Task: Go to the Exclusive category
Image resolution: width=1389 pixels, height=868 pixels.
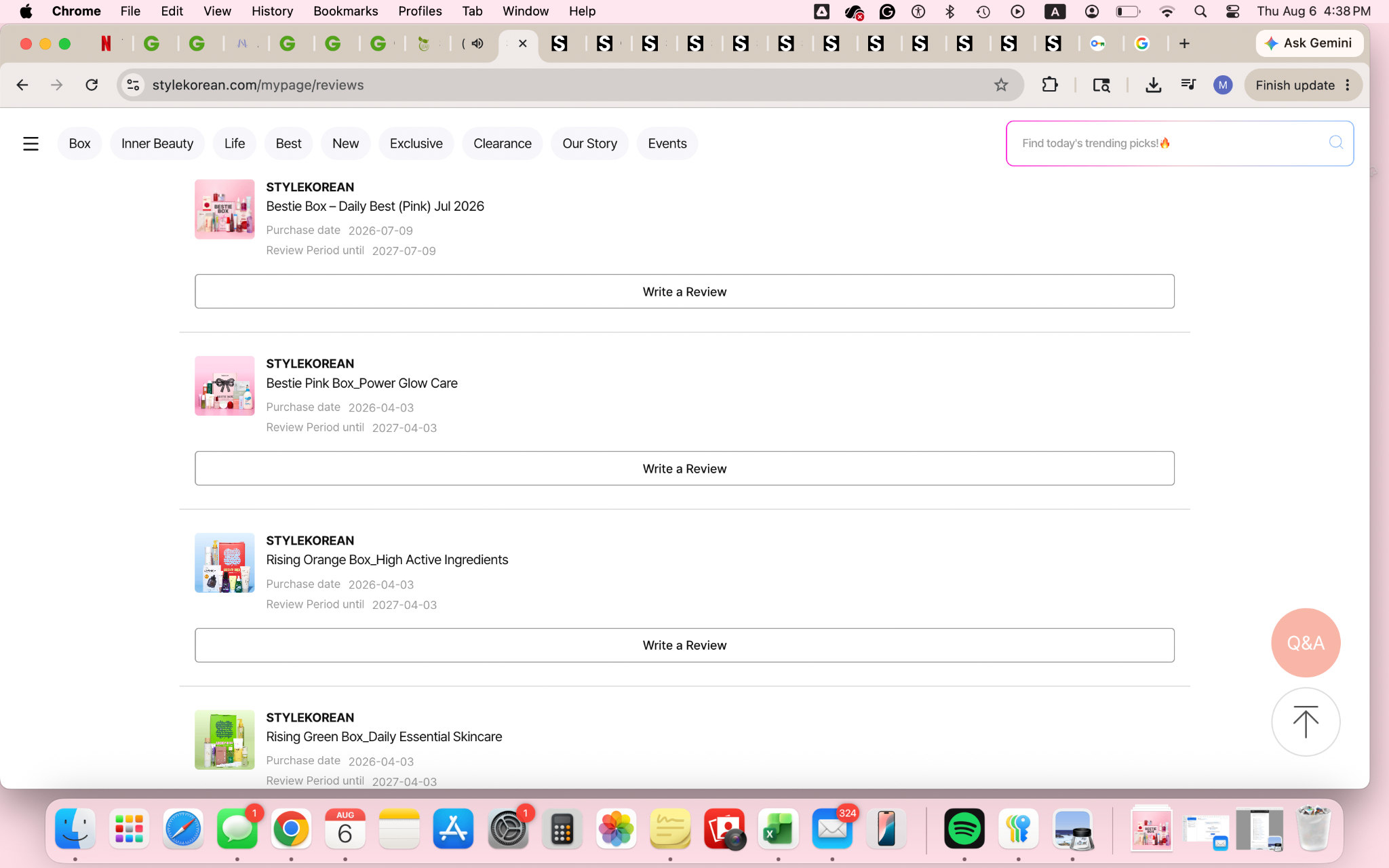Action: 416,144
